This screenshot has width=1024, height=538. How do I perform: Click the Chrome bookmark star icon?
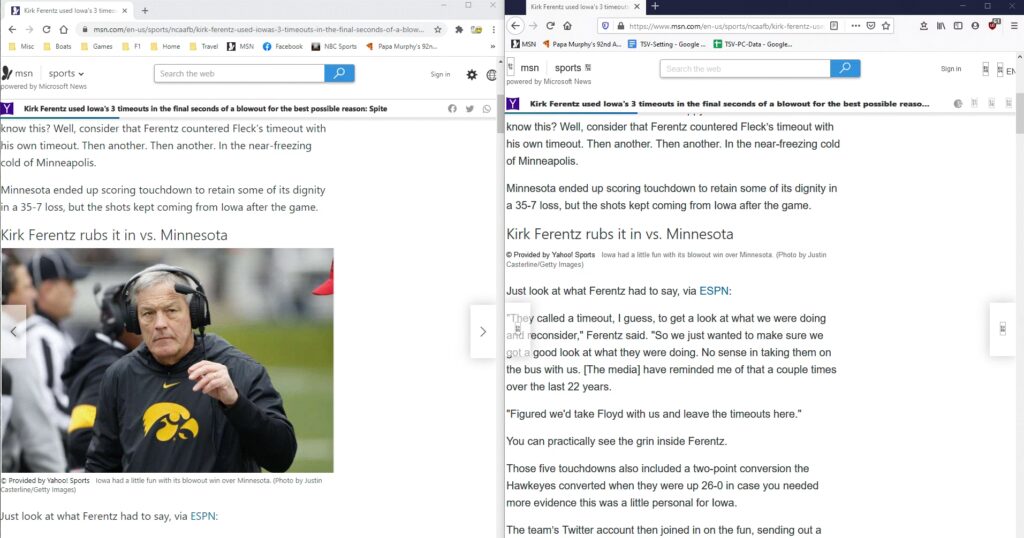click(438, 29)
